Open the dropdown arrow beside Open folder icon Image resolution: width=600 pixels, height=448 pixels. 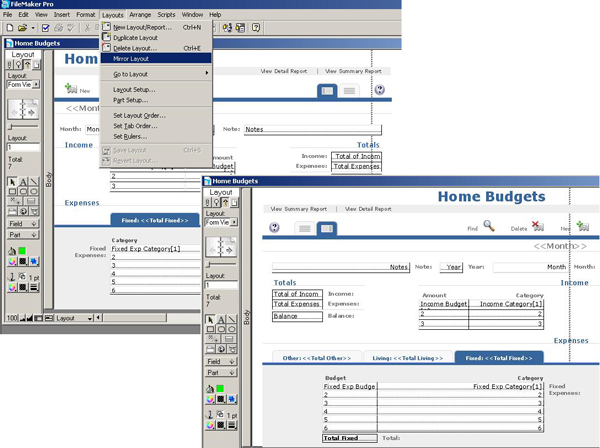pyautogui.click(x=33, y=28)
